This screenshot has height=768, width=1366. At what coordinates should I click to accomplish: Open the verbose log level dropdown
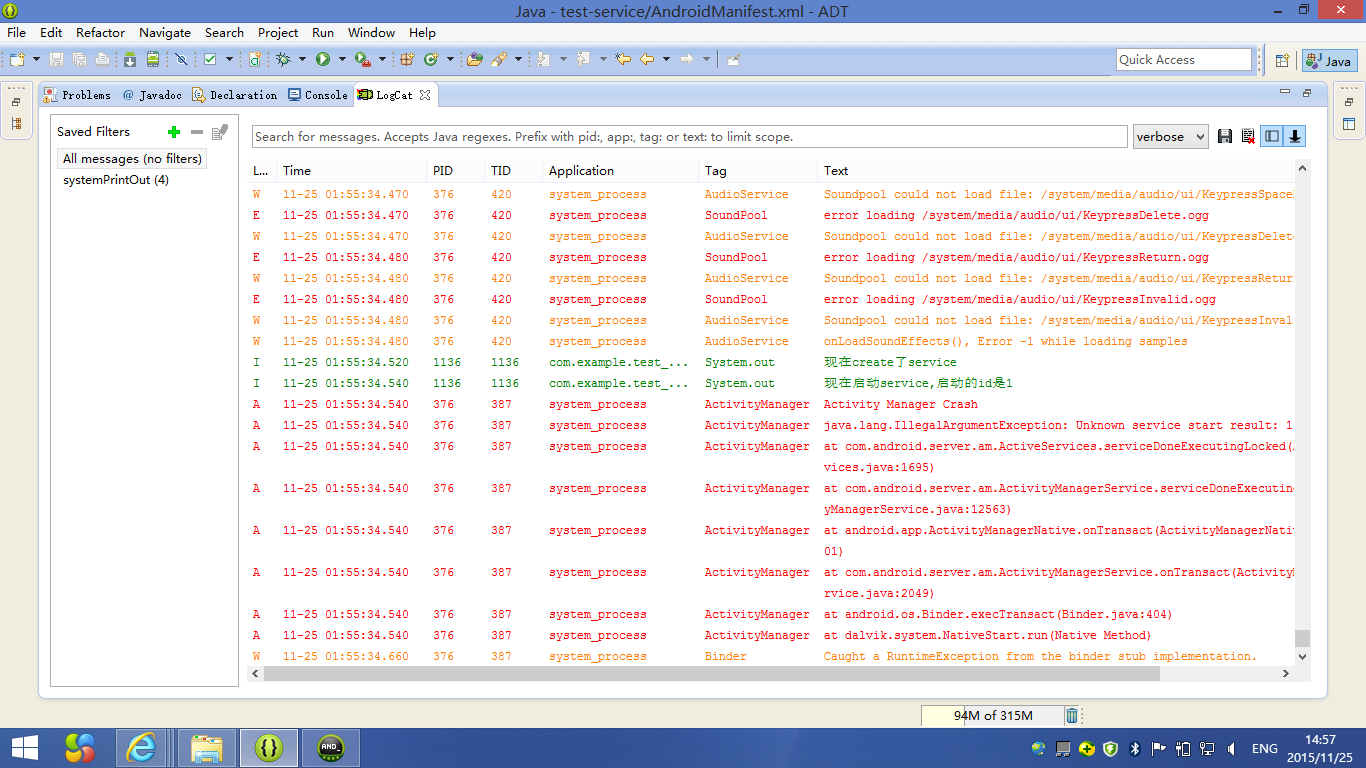(x=1171, y=137)
